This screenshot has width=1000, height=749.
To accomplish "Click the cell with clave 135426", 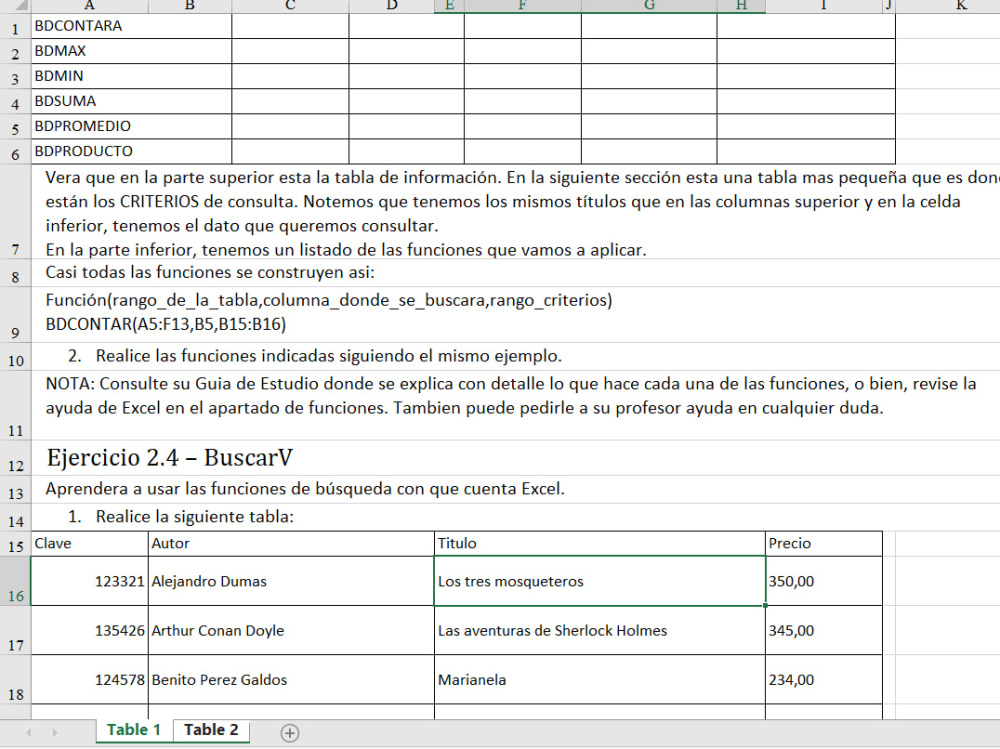I will pyautogui.click(x=89, y=630).
